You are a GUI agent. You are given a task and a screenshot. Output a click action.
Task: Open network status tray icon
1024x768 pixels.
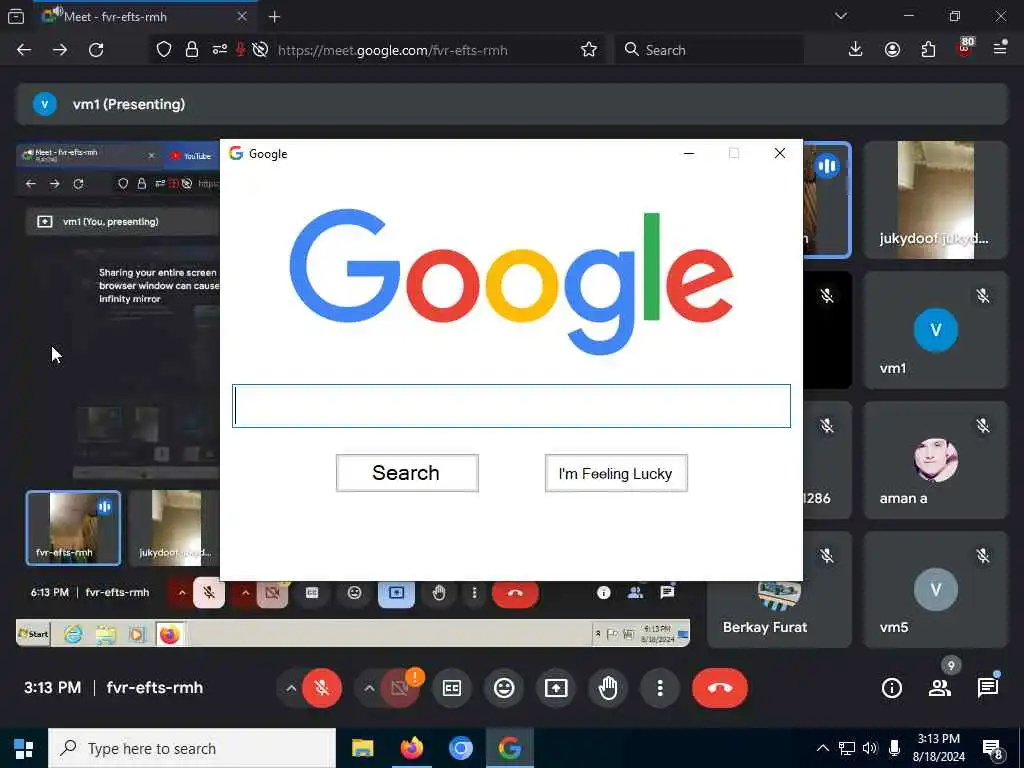(x=846, y=748)
